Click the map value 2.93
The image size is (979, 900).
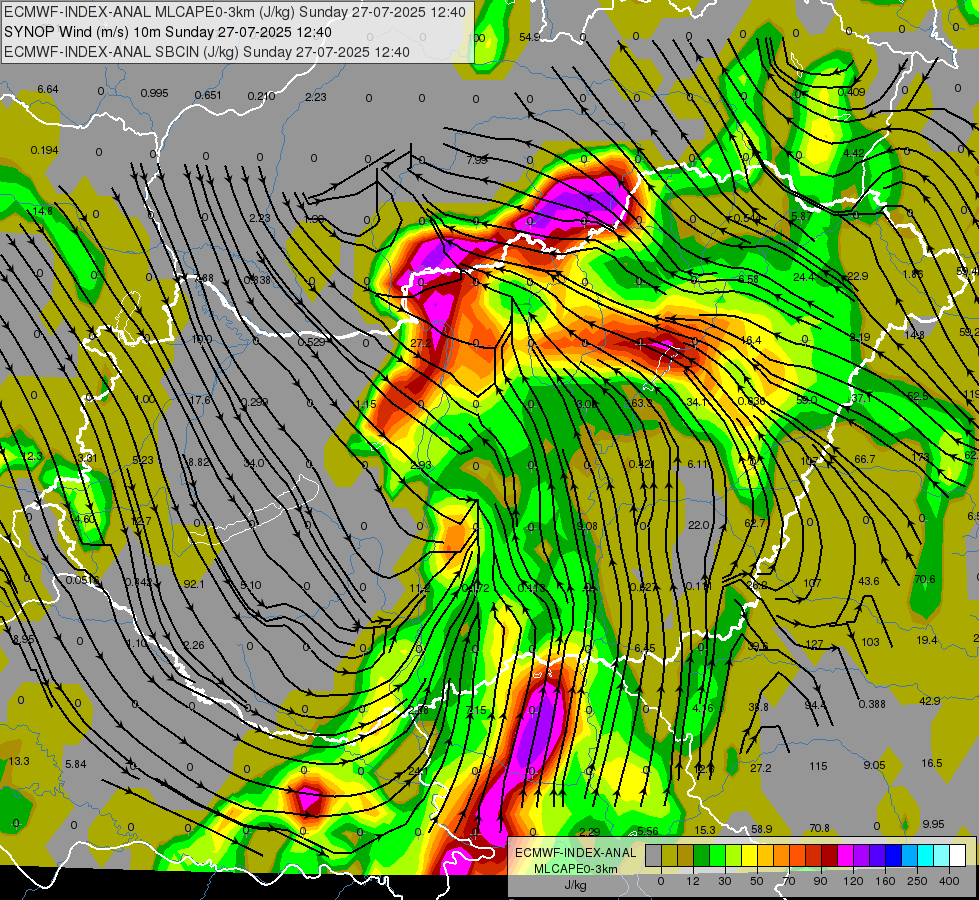[x=421, y=465]
